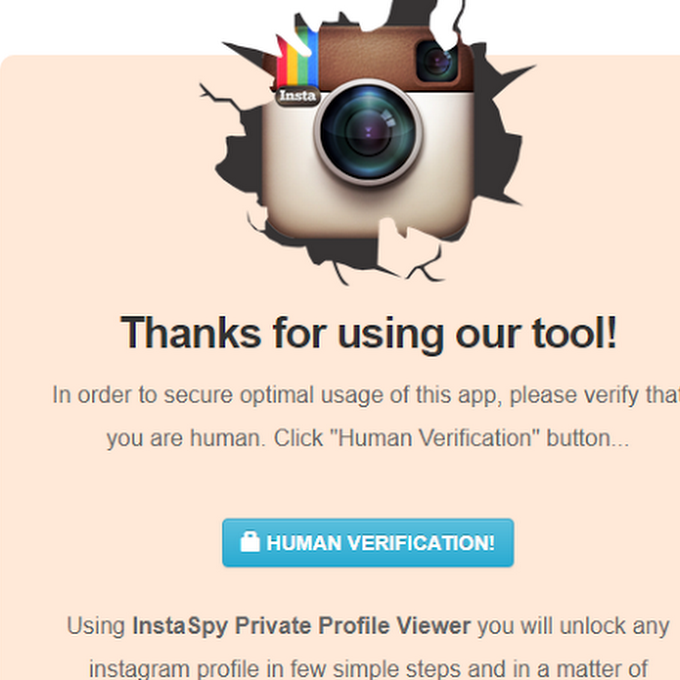Click the word "Thanks" in the heading
This screenshot has height=680, width=680.
point(191,333)
